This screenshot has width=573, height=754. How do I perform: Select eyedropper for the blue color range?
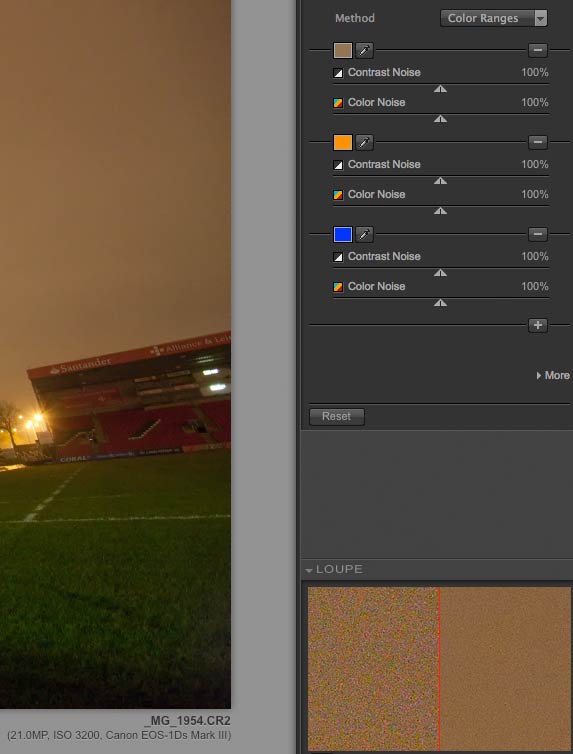(x=365, y=234)
